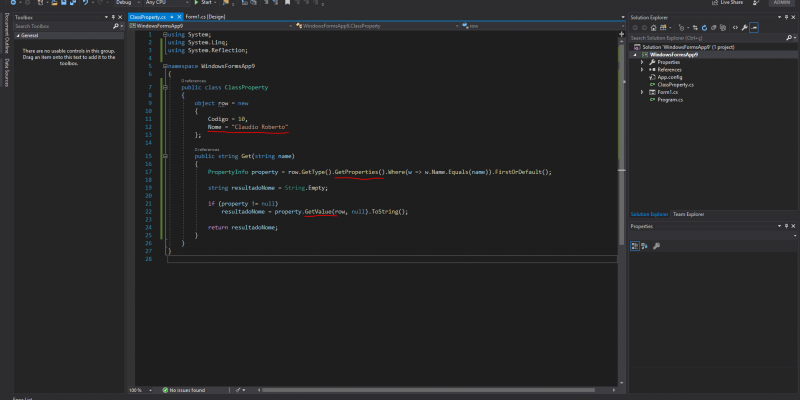The width and height of the screenshot is (800, 400).
Task: Click the Property Pages wrench in Properties panel
Action: [657, 246]
